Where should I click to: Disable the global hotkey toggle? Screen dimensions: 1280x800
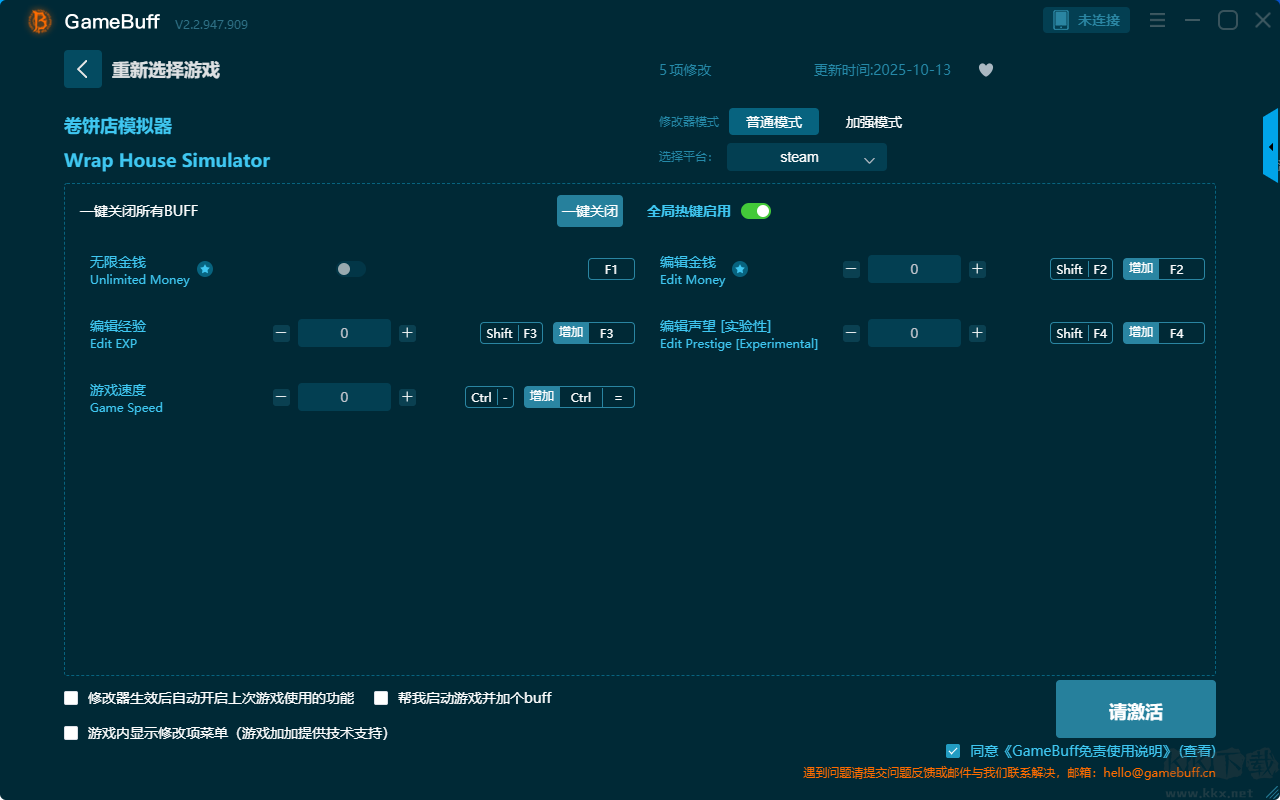click(x=756, y=211)
